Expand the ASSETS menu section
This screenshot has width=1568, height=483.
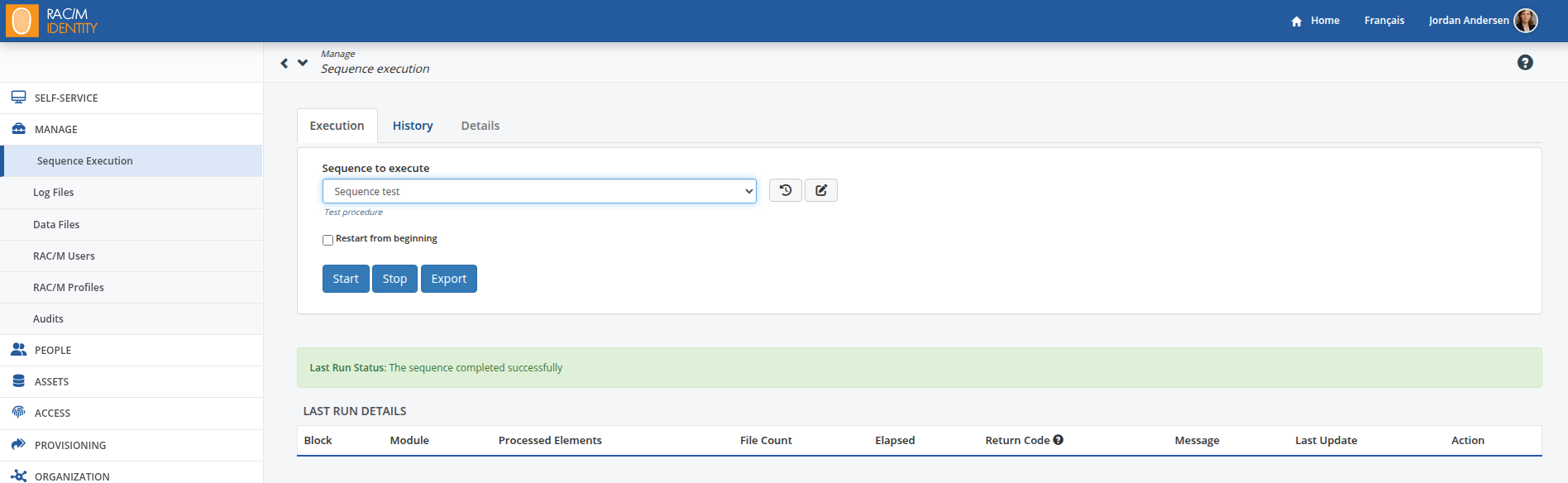[x=131, y=381]
